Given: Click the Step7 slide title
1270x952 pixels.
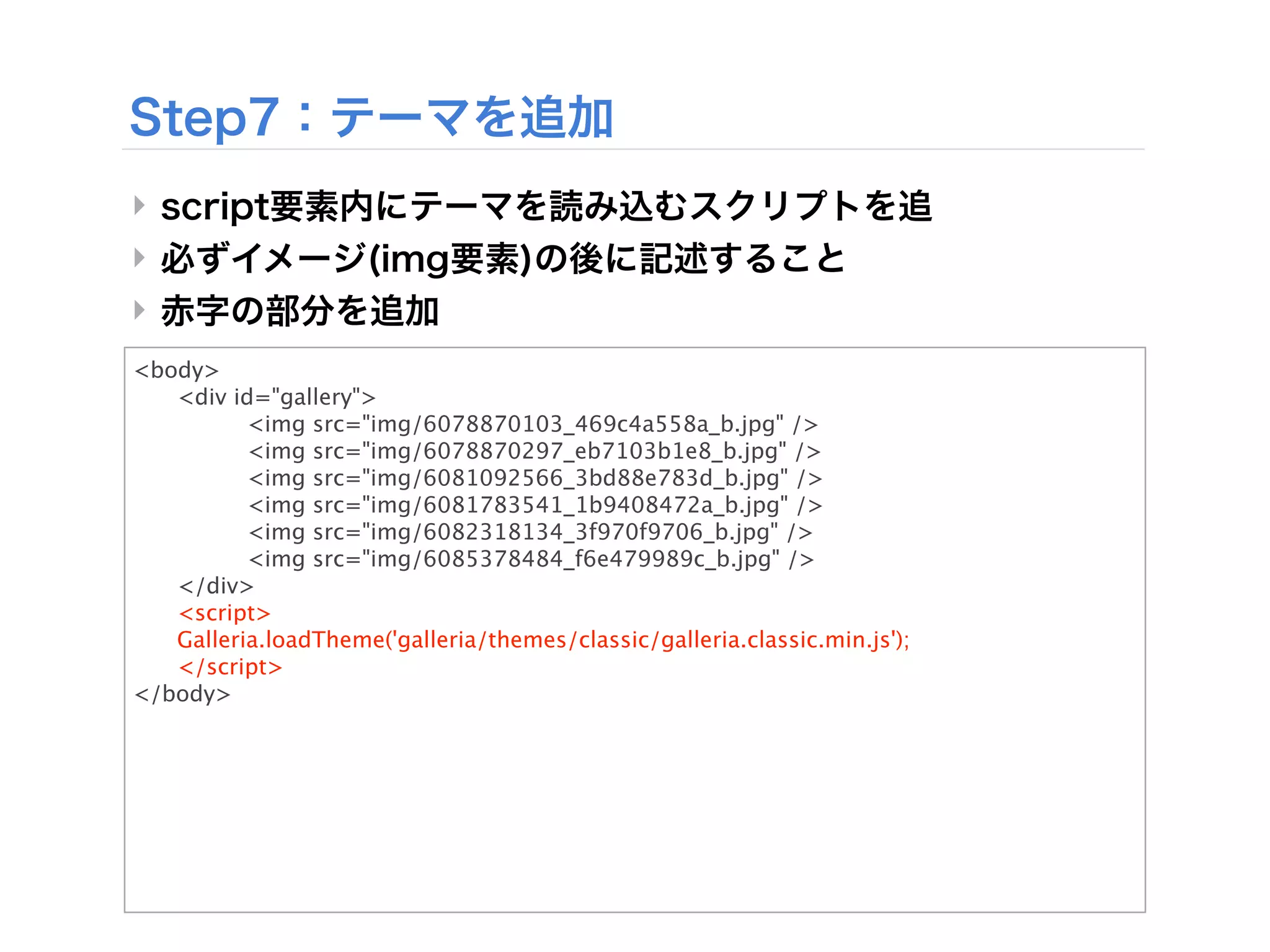Looking at the screenshot, I should (371, 117).
